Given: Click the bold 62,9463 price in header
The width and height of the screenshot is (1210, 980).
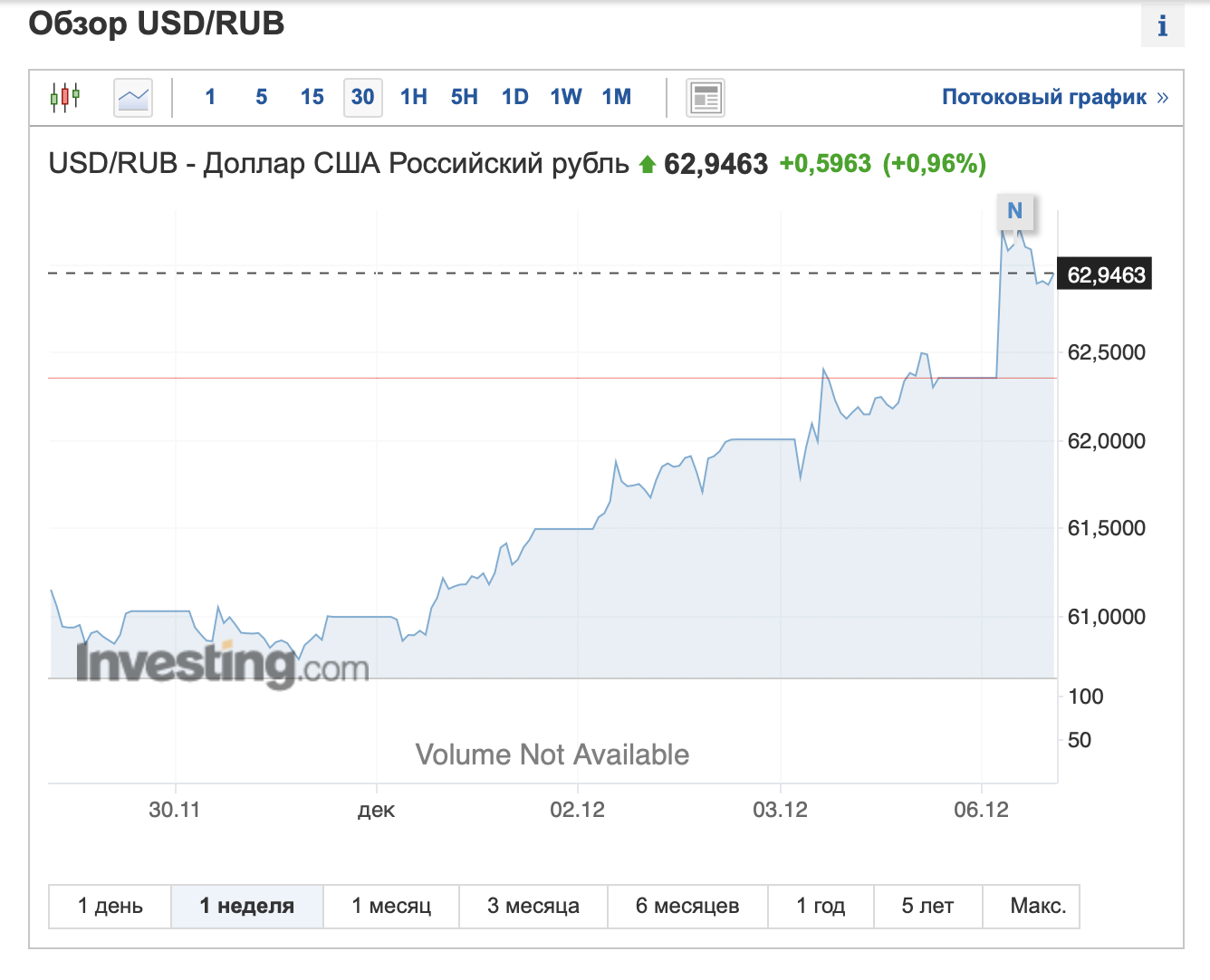Looking at the screenshot, I should pos(715,164).
